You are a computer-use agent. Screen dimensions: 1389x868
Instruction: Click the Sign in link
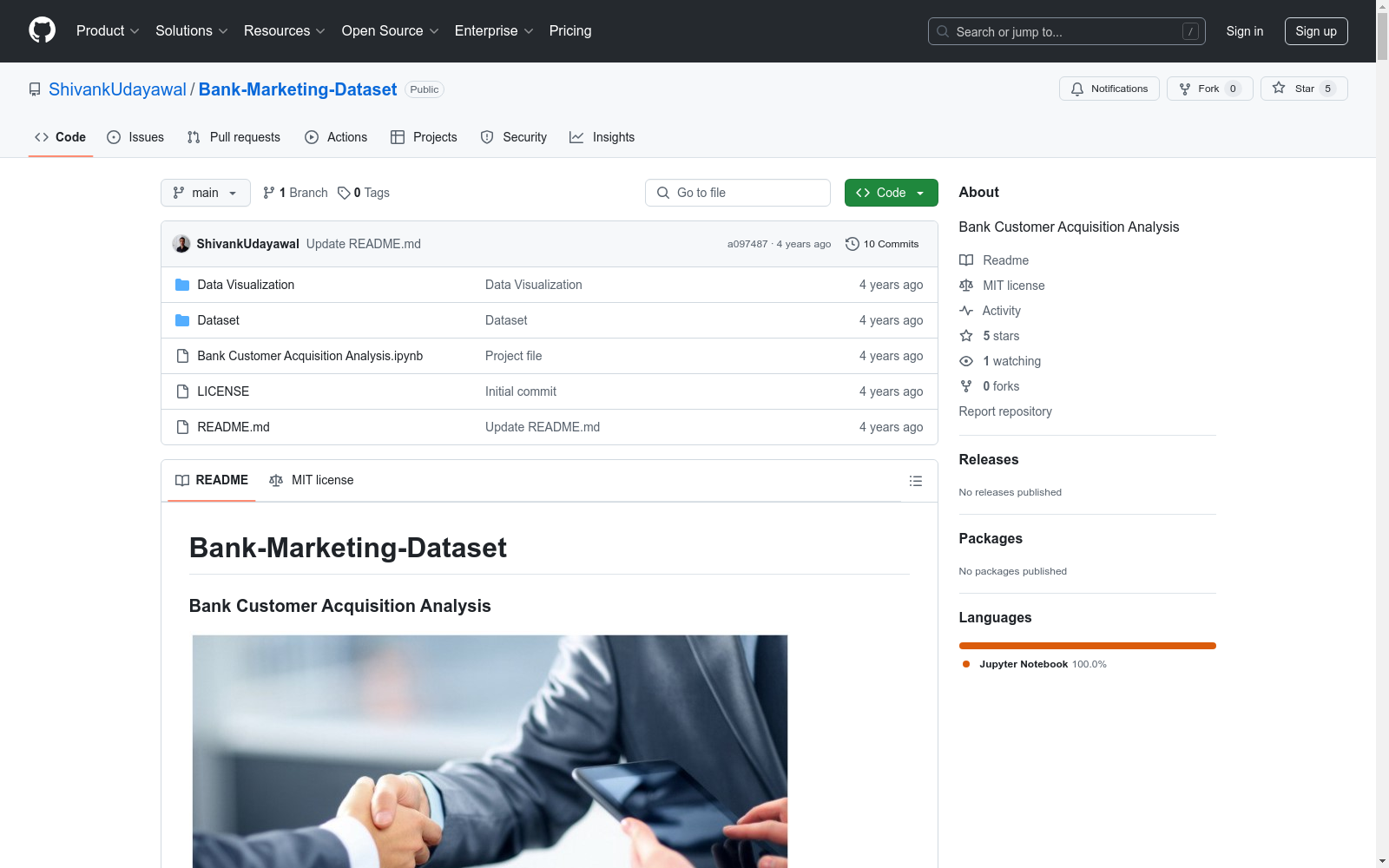1245,31
